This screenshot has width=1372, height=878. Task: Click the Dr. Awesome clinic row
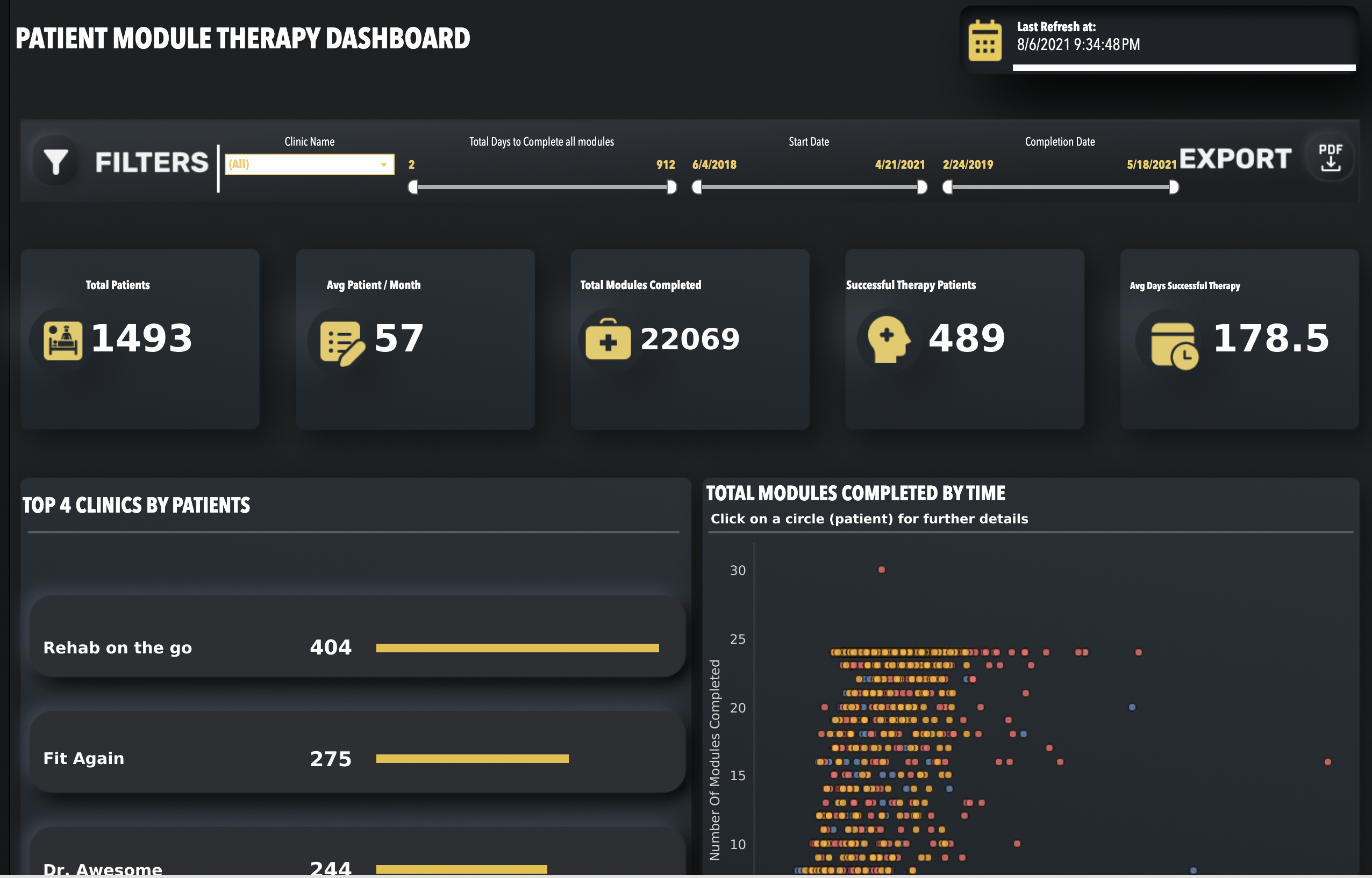click(103, 869)
